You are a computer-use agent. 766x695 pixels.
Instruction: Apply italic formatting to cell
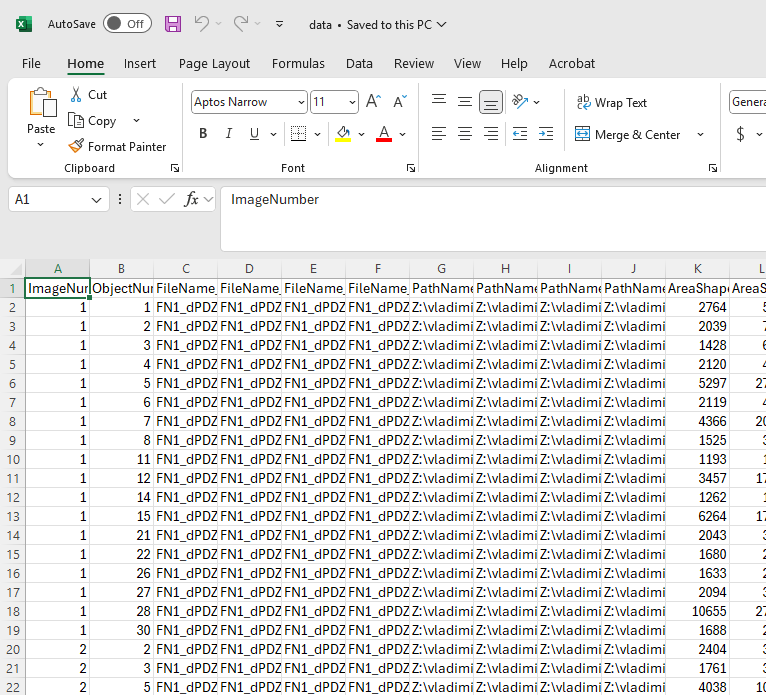pyautogui.click(x=229, y=134)
